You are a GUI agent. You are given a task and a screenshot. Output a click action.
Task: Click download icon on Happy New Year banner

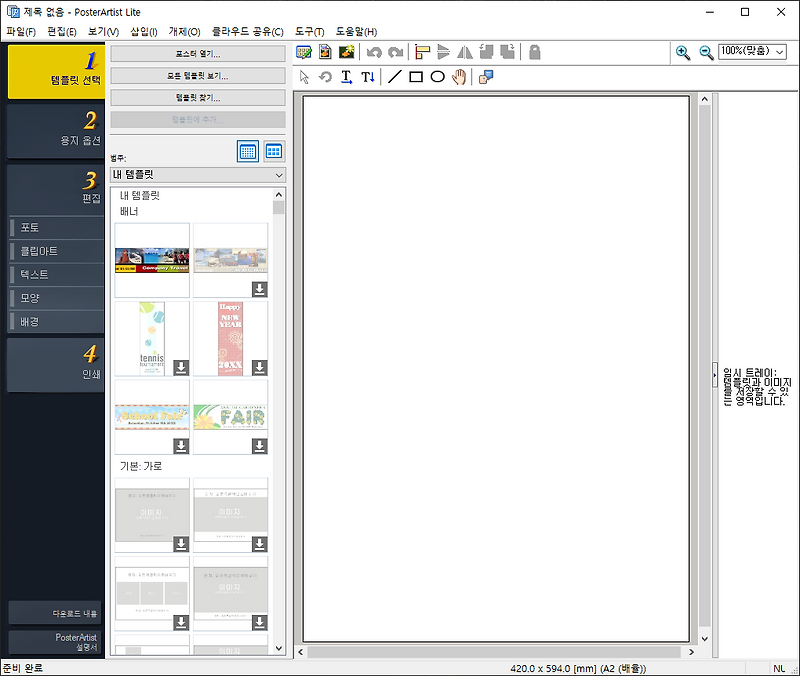click(x=260, y=367)
